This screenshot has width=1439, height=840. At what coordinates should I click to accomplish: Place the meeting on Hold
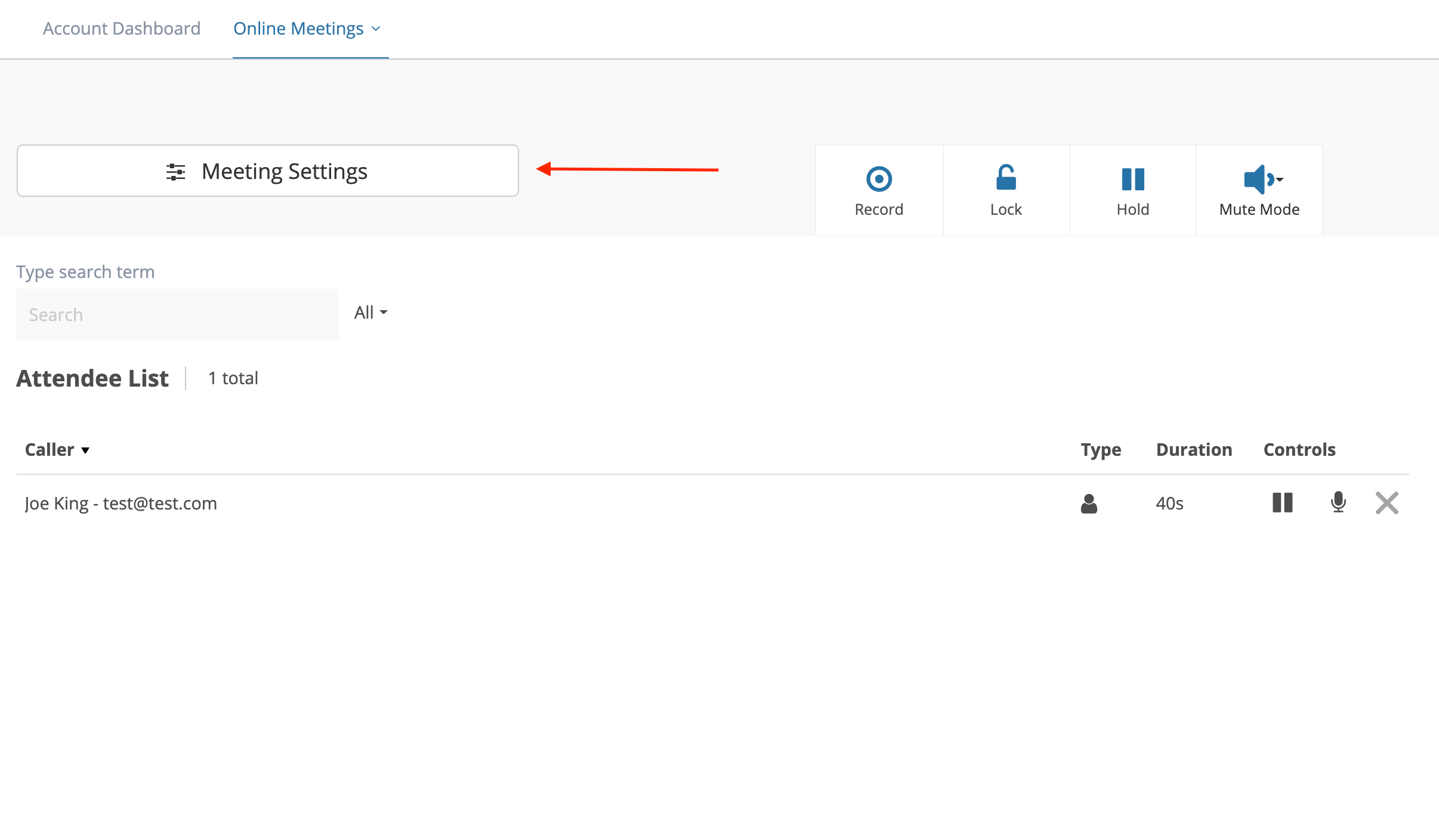[1133, 189]
